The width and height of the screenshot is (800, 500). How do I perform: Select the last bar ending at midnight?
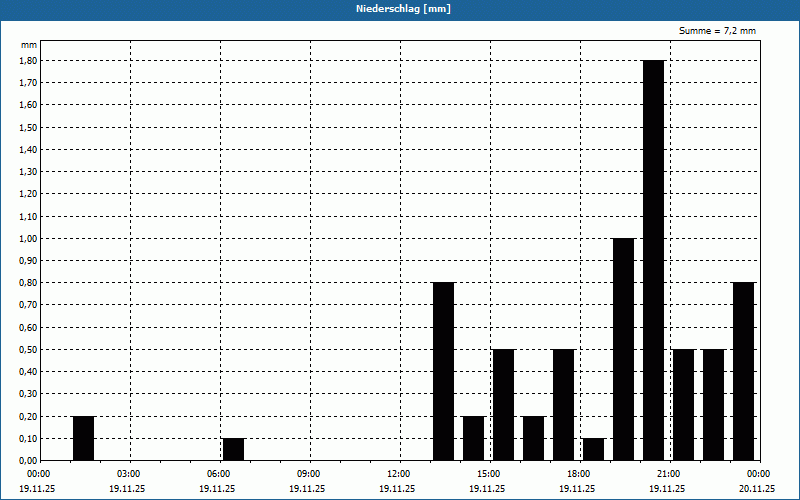click(x=743, y=371)
